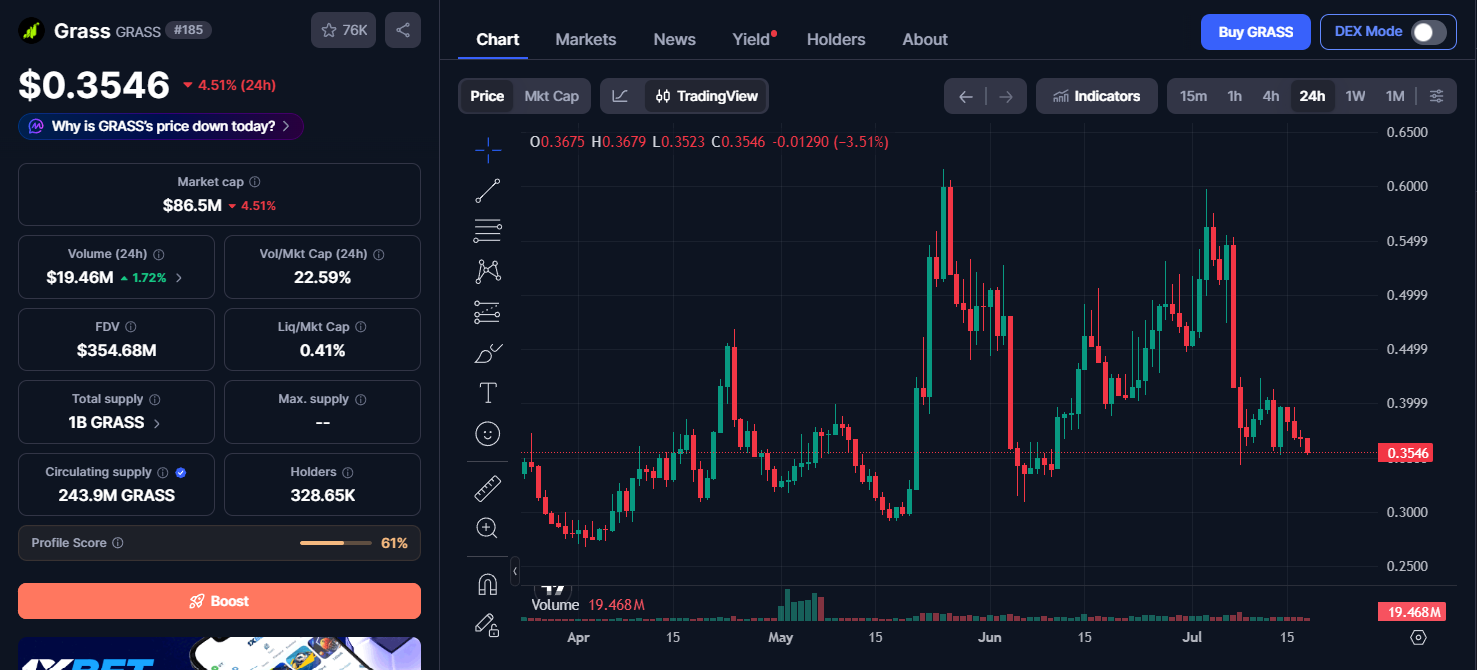Switch to simple line chart view
The image size is (1477, 670).
pyautogui.click(x=620, y=96)
